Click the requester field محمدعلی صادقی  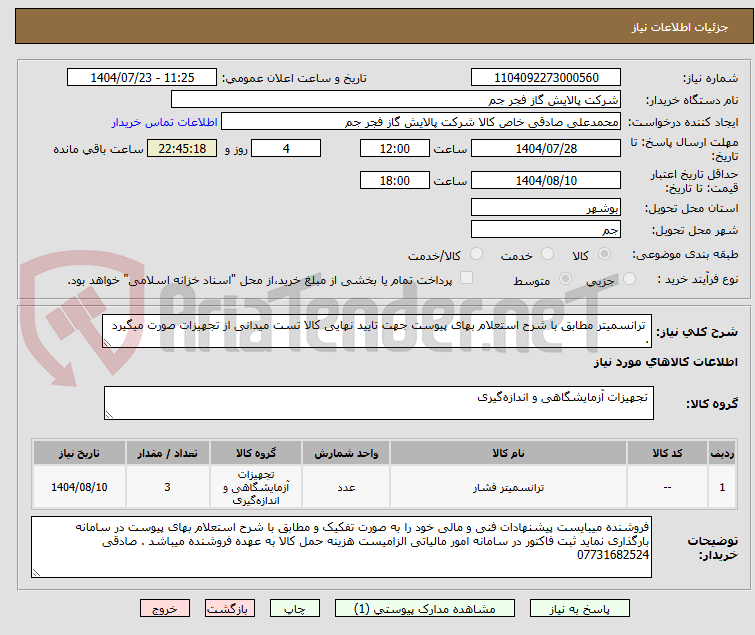click(x=421, y=122)
